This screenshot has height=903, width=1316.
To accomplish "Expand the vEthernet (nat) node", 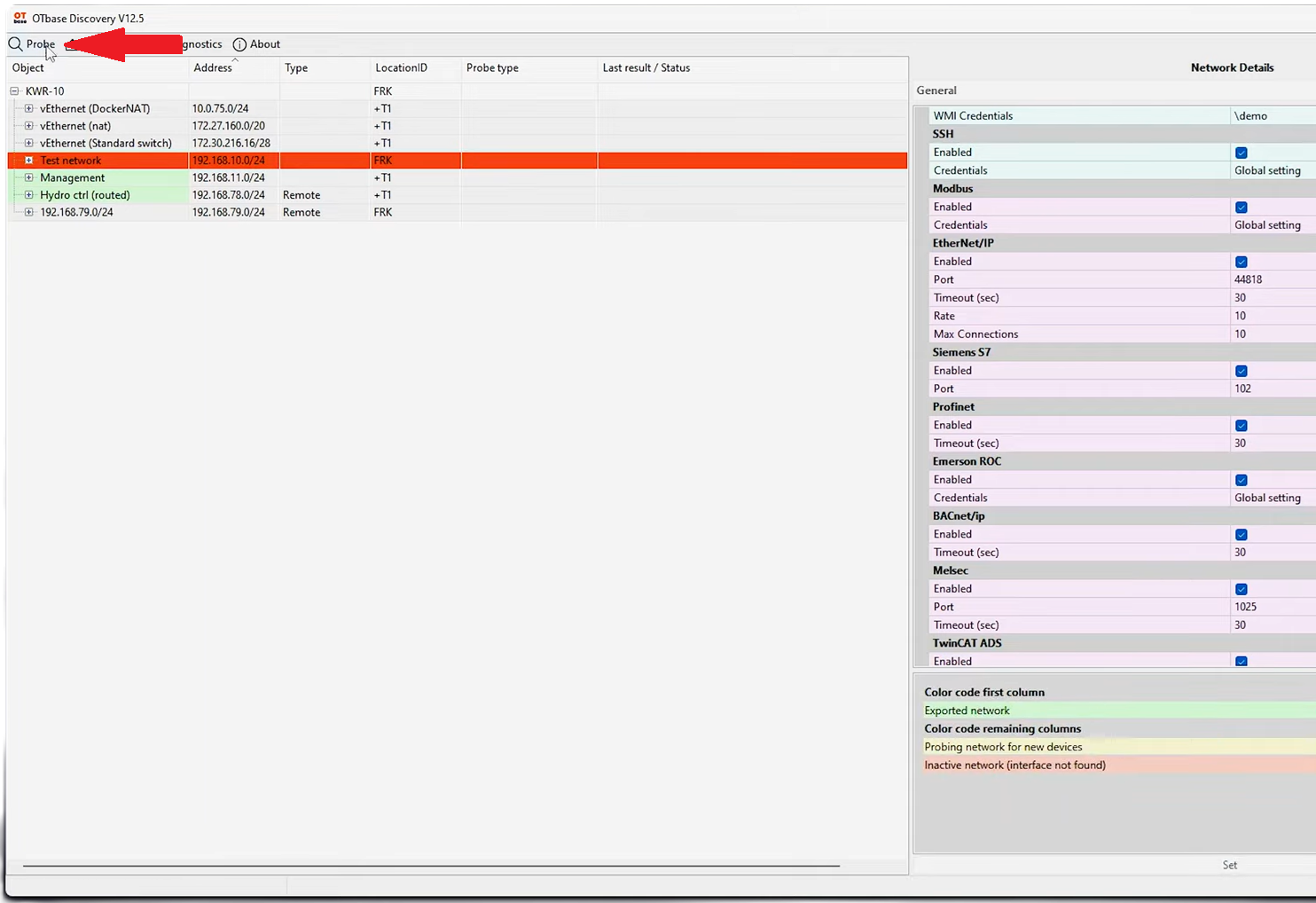I will (x=29, y=126).
